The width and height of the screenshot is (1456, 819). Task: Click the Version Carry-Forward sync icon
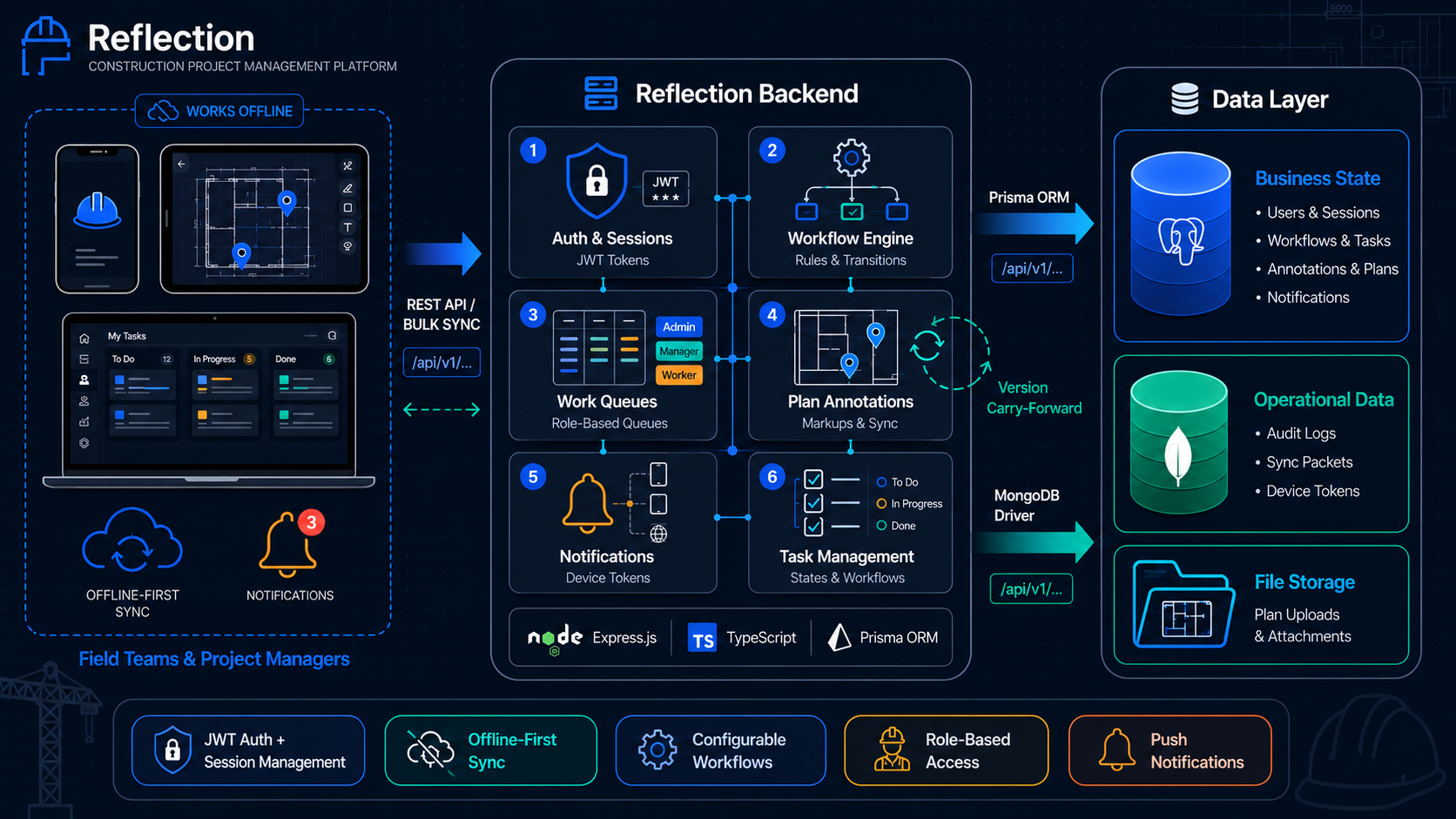point(927,345)
